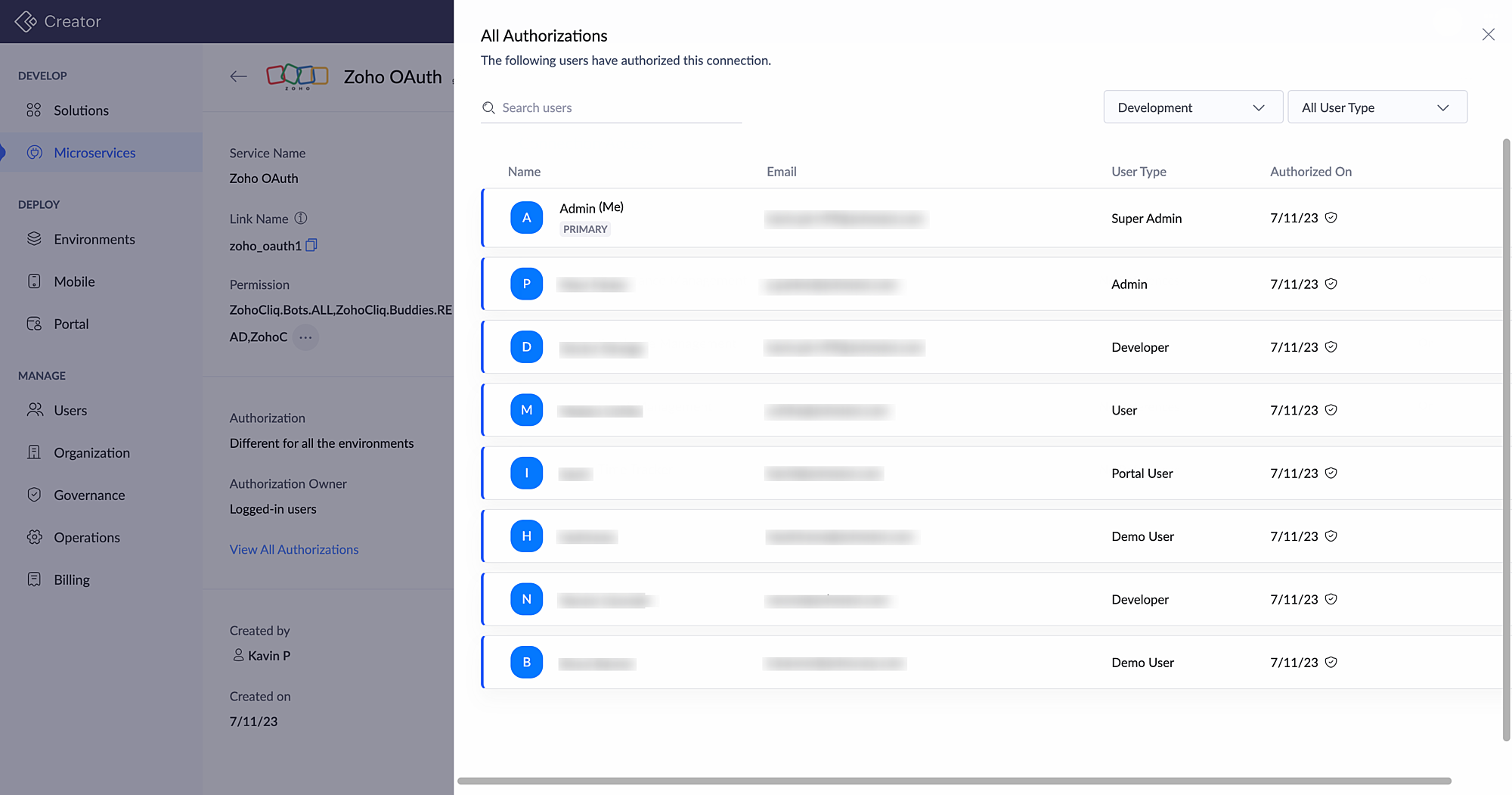Close the All Authorizations panel
This screenshot has height=795, width=1512.
tap(1488, 35)
